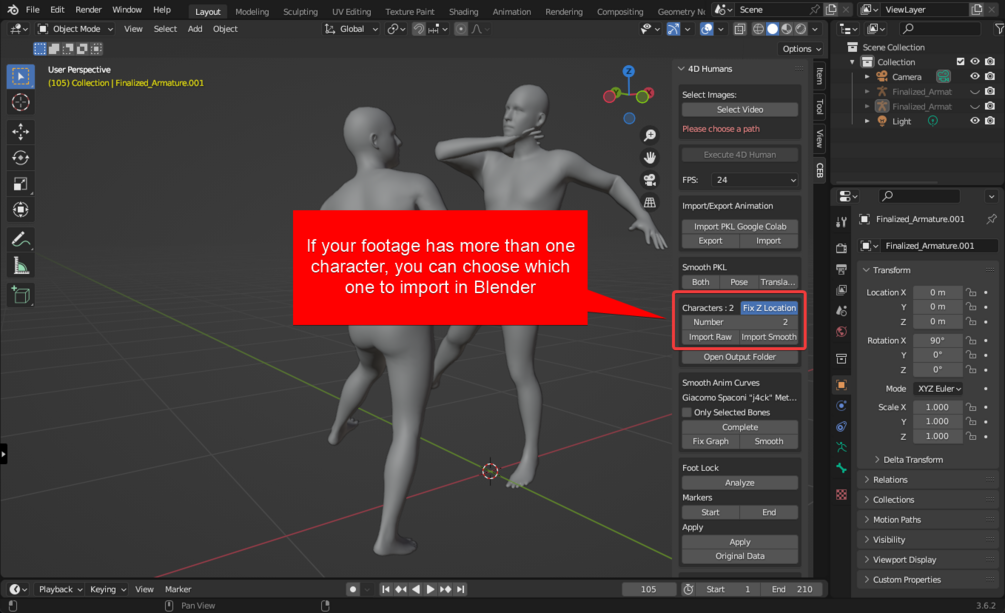The height and width of the screenshot is (613, 1005).
Task: Switch perspective/orthographic grid icon
Action: 649,203
